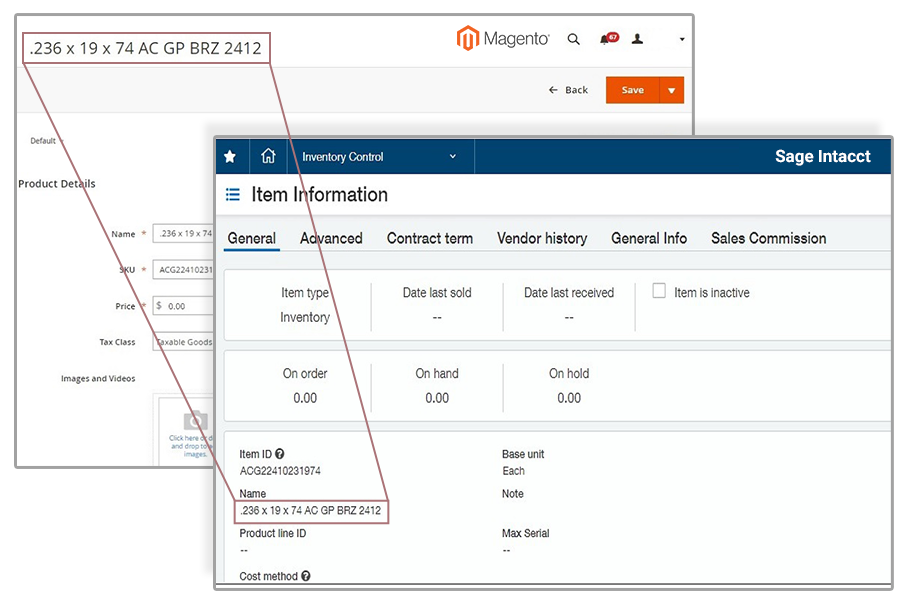Switch to the Advanced tab
This screenshot has width=900, height=600.
pyautogui.click(x=331, y=238)
